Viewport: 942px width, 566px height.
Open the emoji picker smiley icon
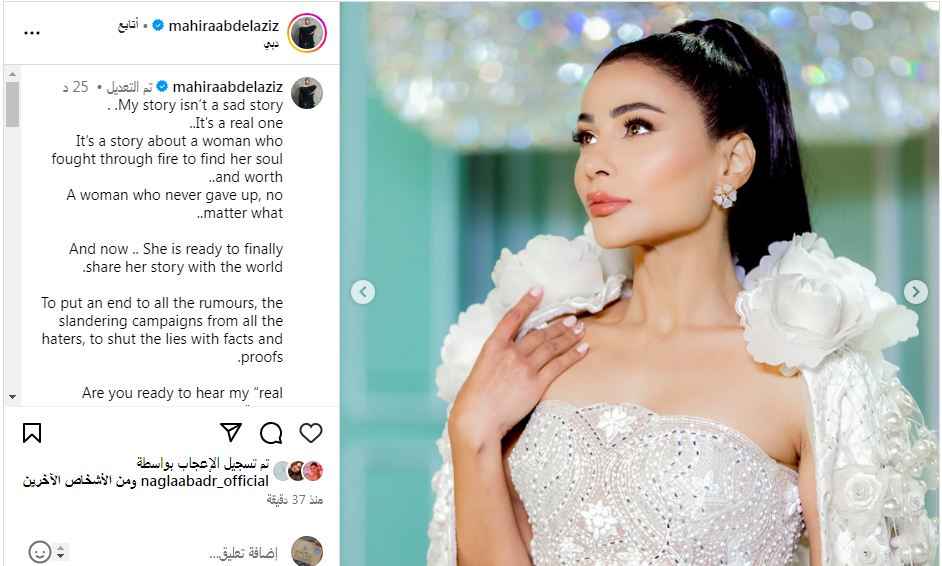40,552
